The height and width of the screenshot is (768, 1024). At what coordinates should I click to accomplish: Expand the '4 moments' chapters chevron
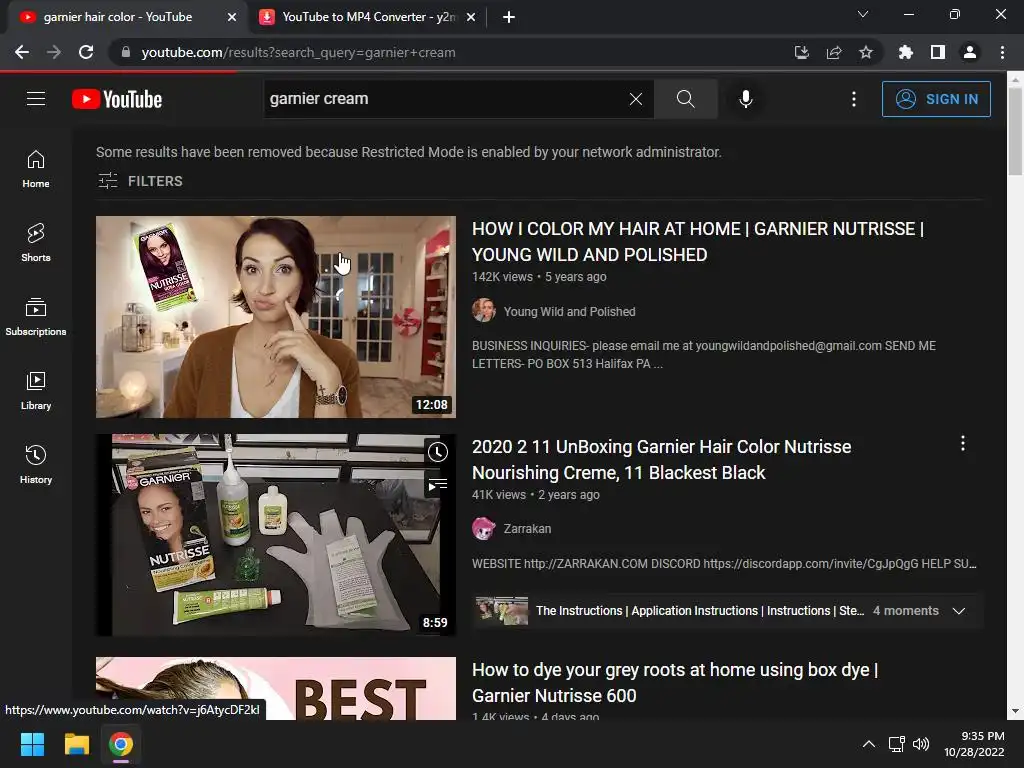[959, 611]
